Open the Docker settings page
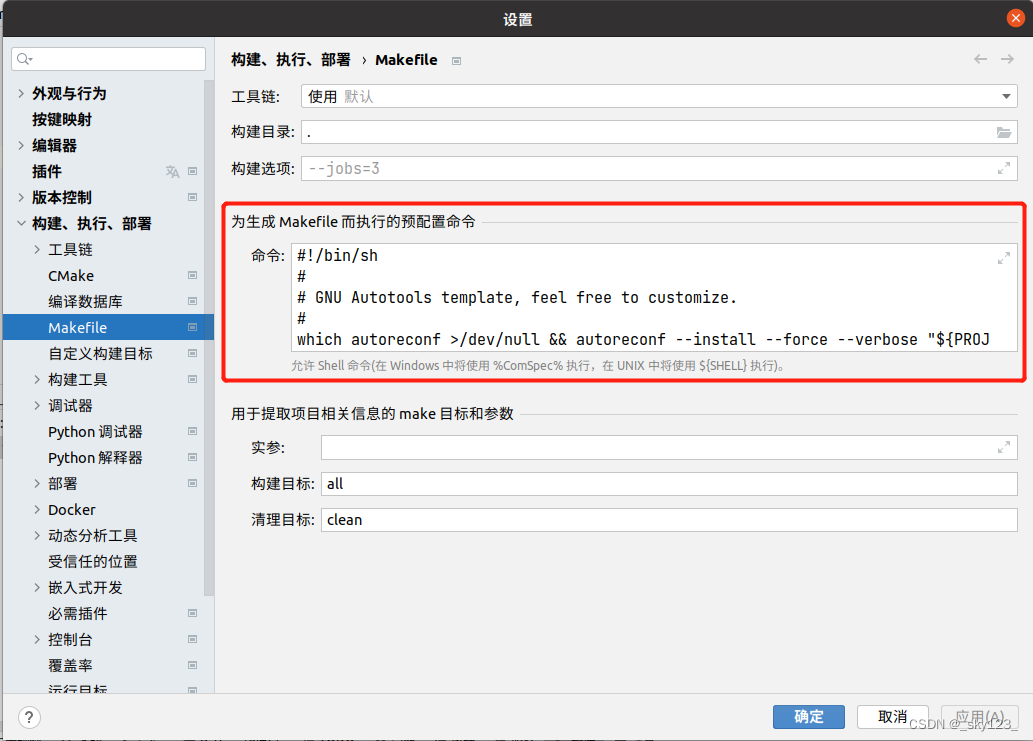Image resolution: width=1033 pixels, height=741 pixels. pyautogui.click(x=72, y=510)
